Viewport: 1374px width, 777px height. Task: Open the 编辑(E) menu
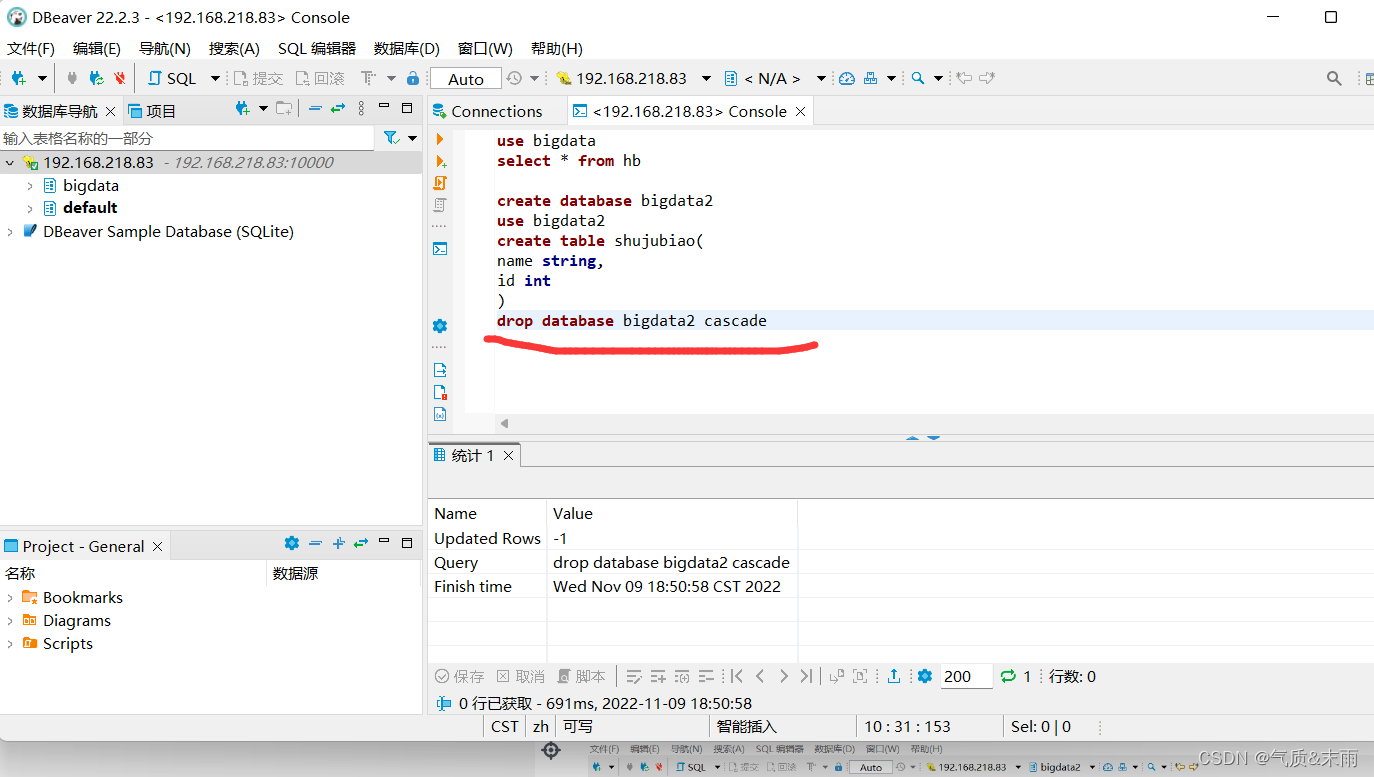click(x=97, y=48)
